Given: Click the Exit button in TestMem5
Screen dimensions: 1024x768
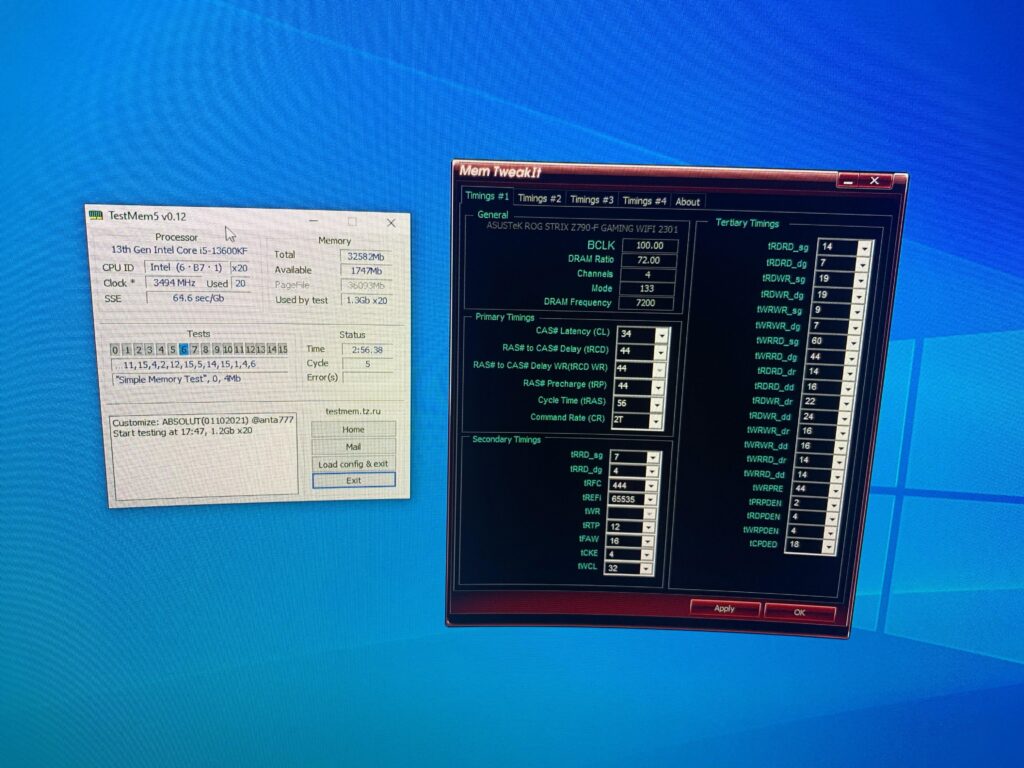Looking at the screenshot, I should [x=353, y=480].
